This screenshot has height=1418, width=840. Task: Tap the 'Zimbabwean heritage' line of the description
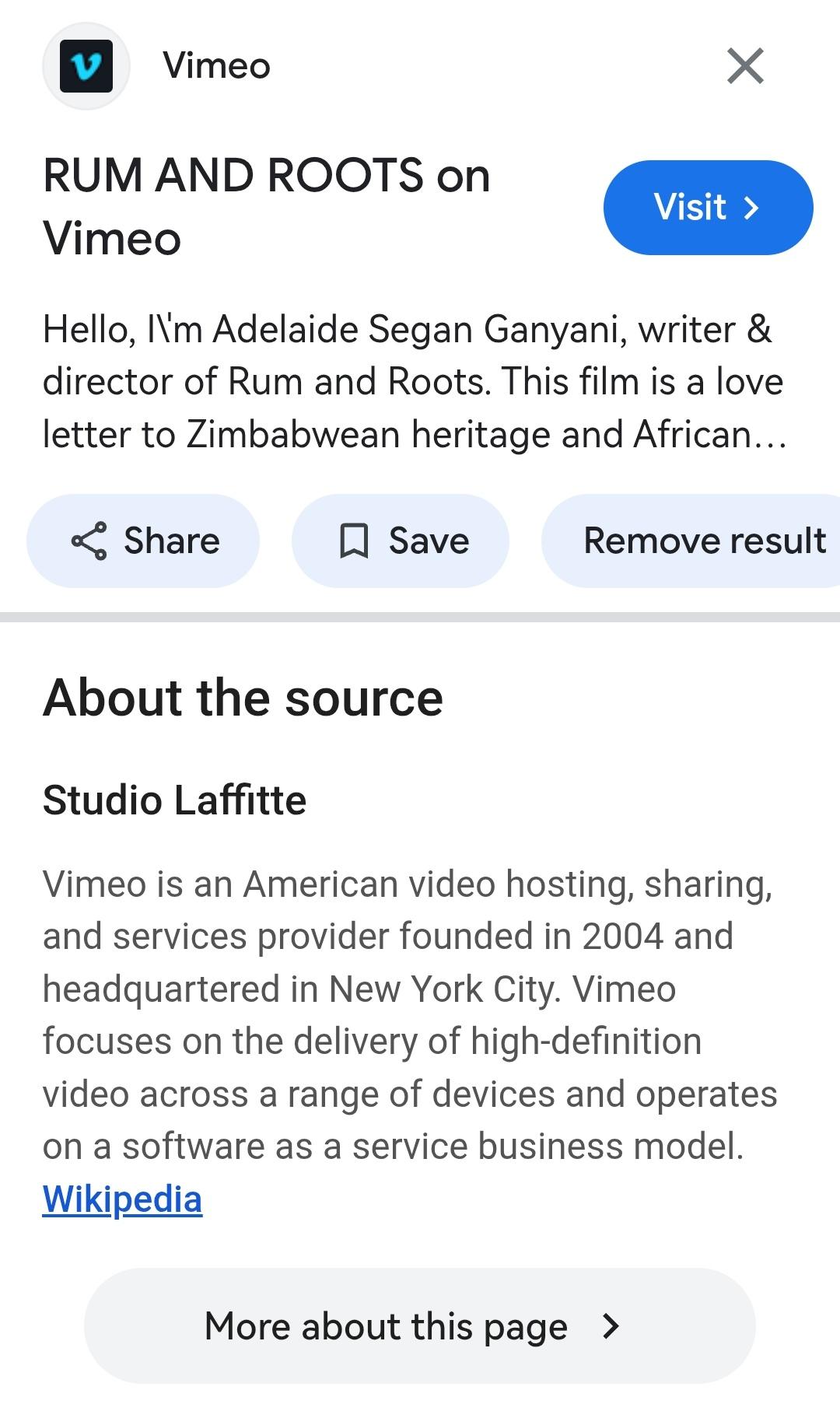point(412,435)
